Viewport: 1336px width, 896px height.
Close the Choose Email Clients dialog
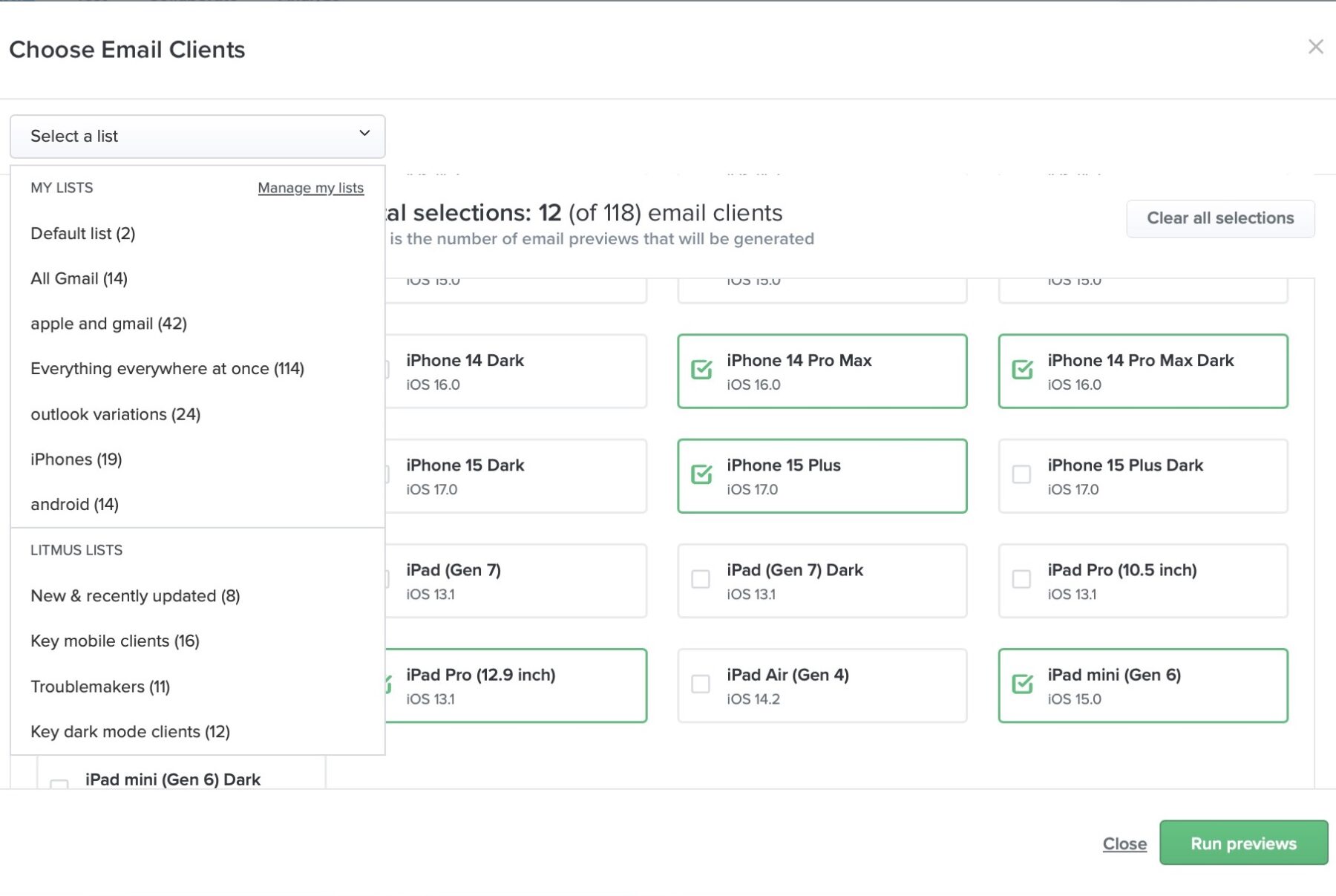(x=1315, y=47)
